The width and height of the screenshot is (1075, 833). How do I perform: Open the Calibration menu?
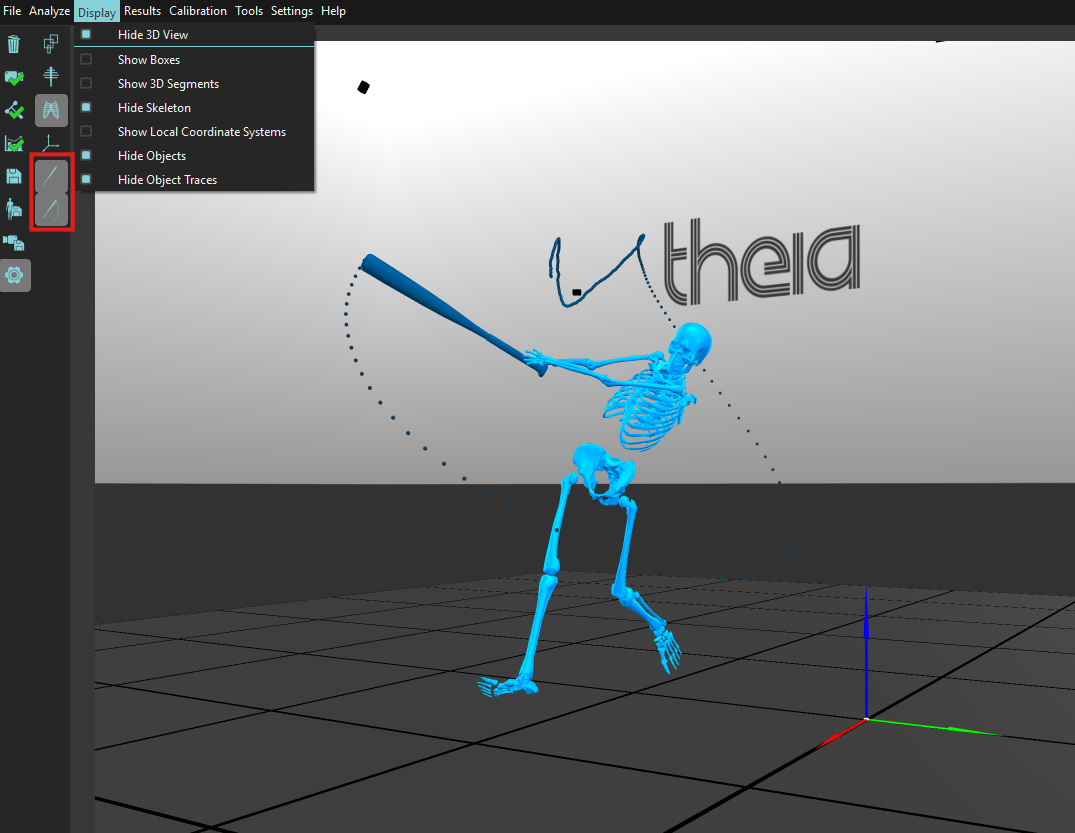197,11
